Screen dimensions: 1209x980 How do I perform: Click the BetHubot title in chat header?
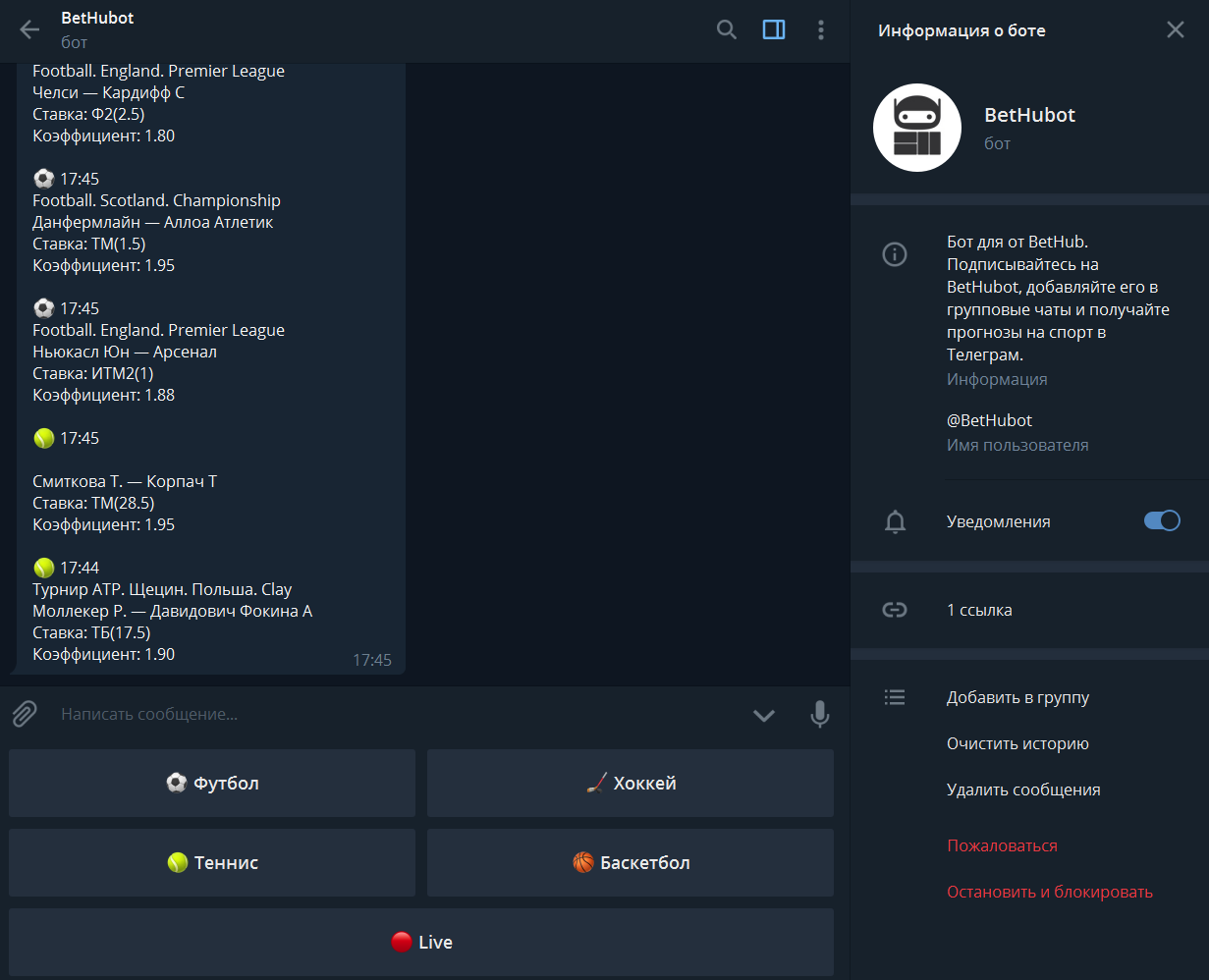(x=97, y=18)
